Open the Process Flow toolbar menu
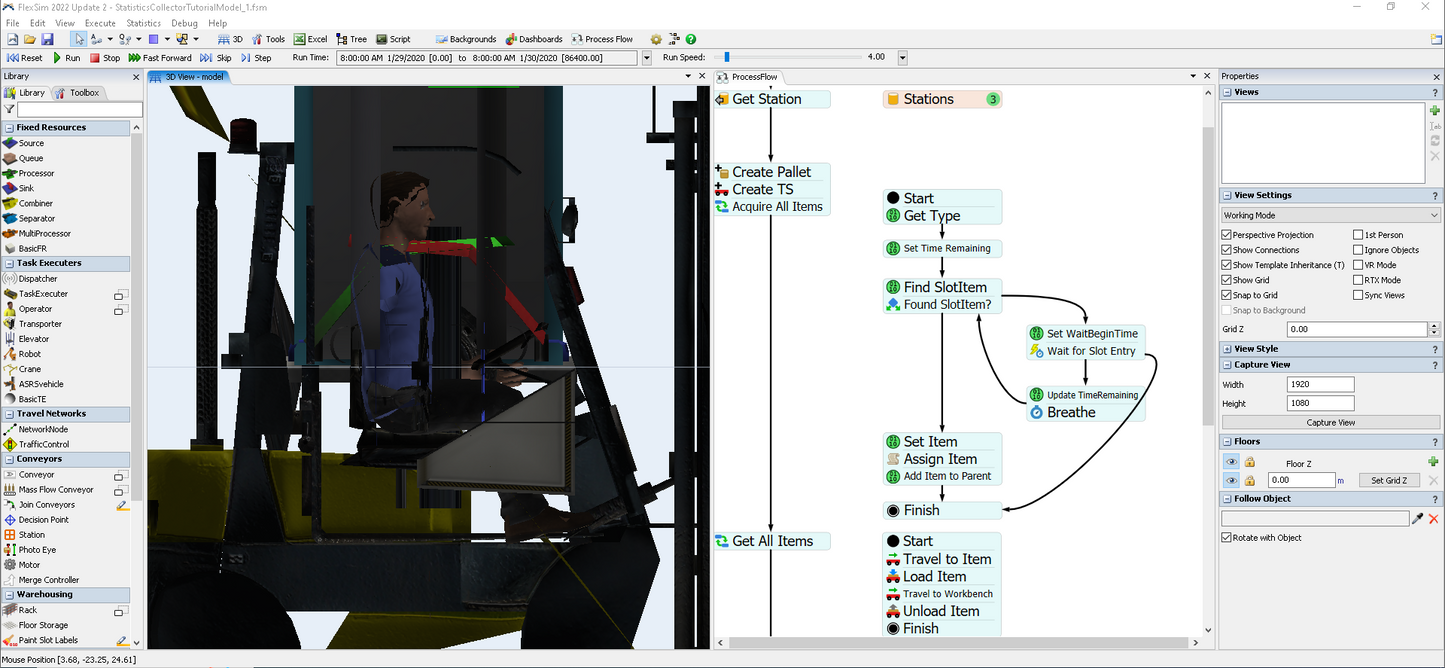 602,39
